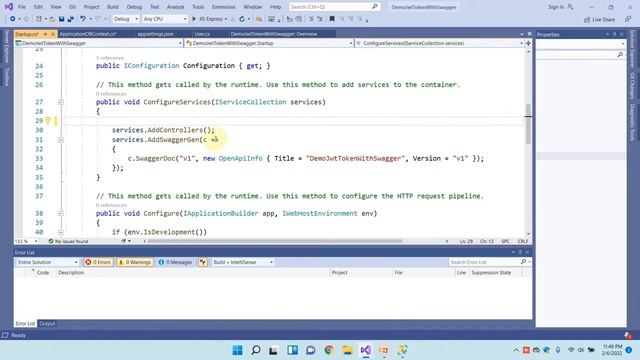This screenshot has width=640, height=360.
Task: Open the Debug configuration dropdown
Action: click(x=125, y=19)
